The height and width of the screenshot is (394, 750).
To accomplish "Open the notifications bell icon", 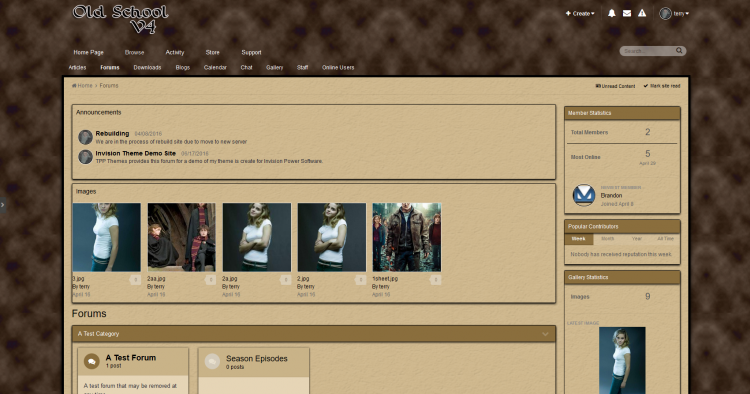I will (x=611, y=13).
